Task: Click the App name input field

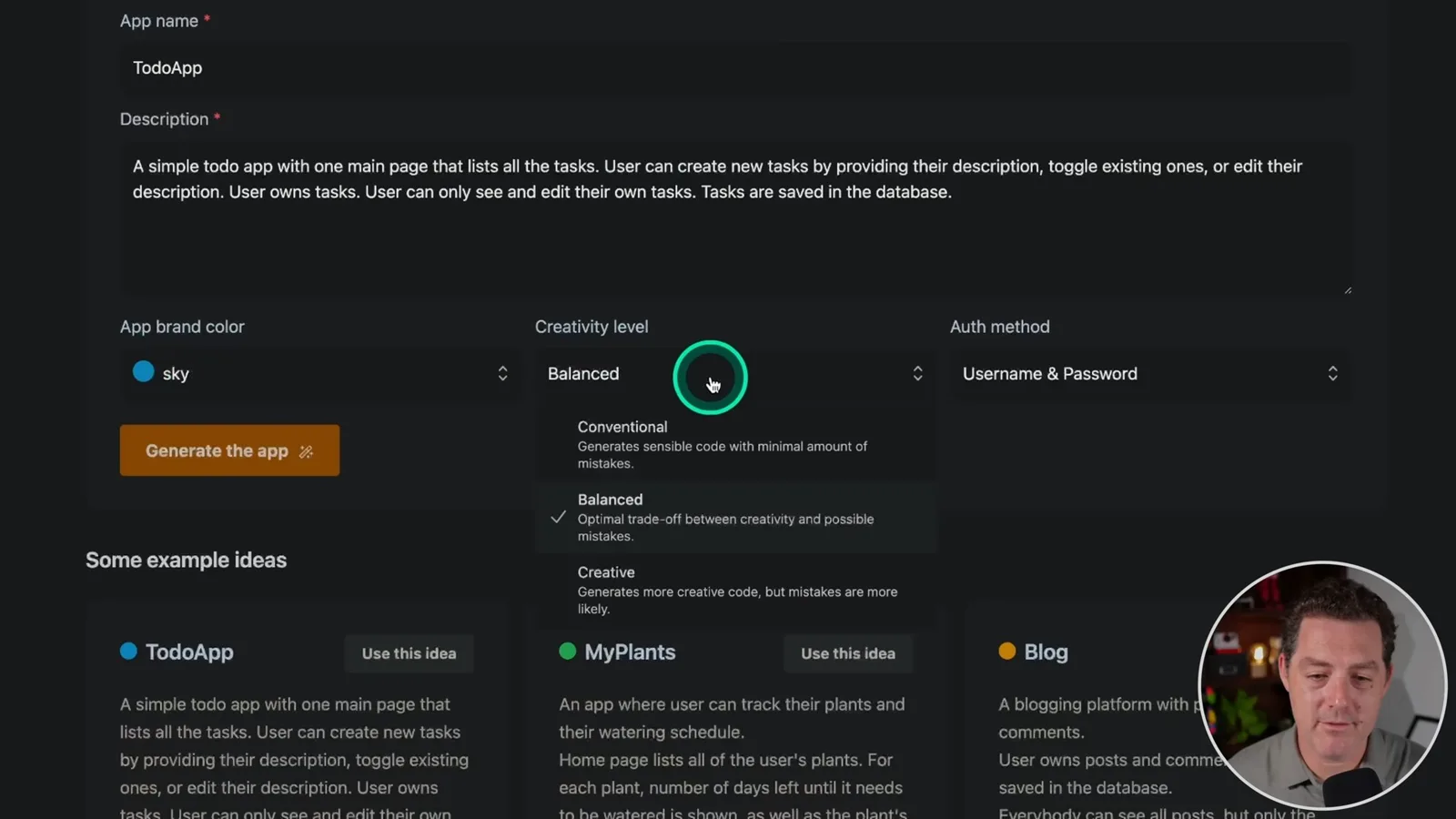Action: tap(735, 68)
